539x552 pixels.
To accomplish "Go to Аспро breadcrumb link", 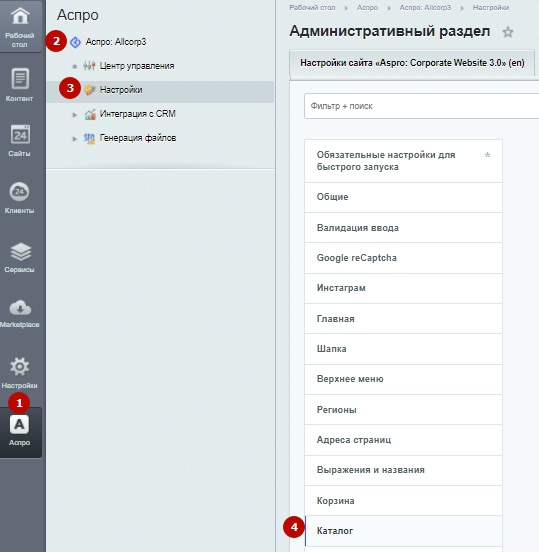I will (x=367, y=8).
